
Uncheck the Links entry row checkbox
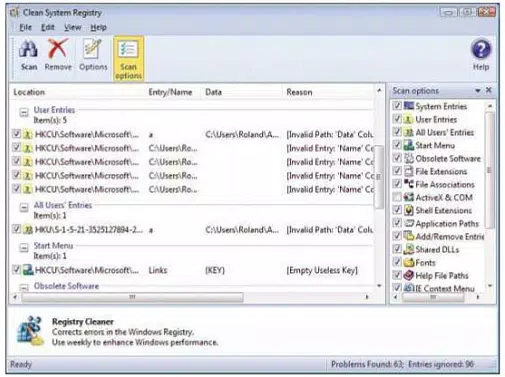[x=16, y=269]
